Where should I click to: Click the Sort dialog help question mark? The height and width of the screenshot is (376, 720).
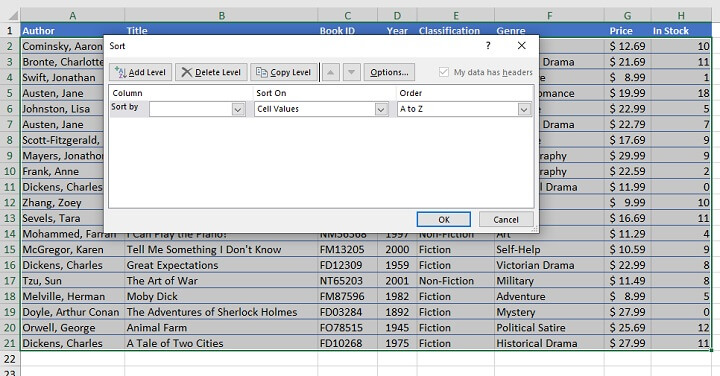tap(488, 45)
